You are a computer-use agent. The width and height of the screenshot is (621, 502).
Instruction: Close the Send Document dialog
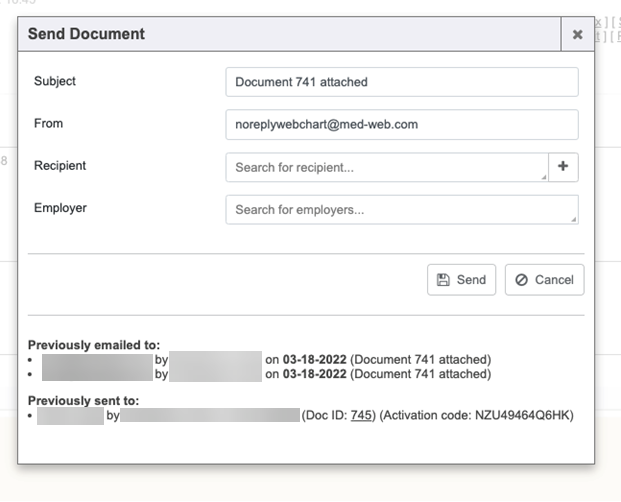[x=577, y=34]
